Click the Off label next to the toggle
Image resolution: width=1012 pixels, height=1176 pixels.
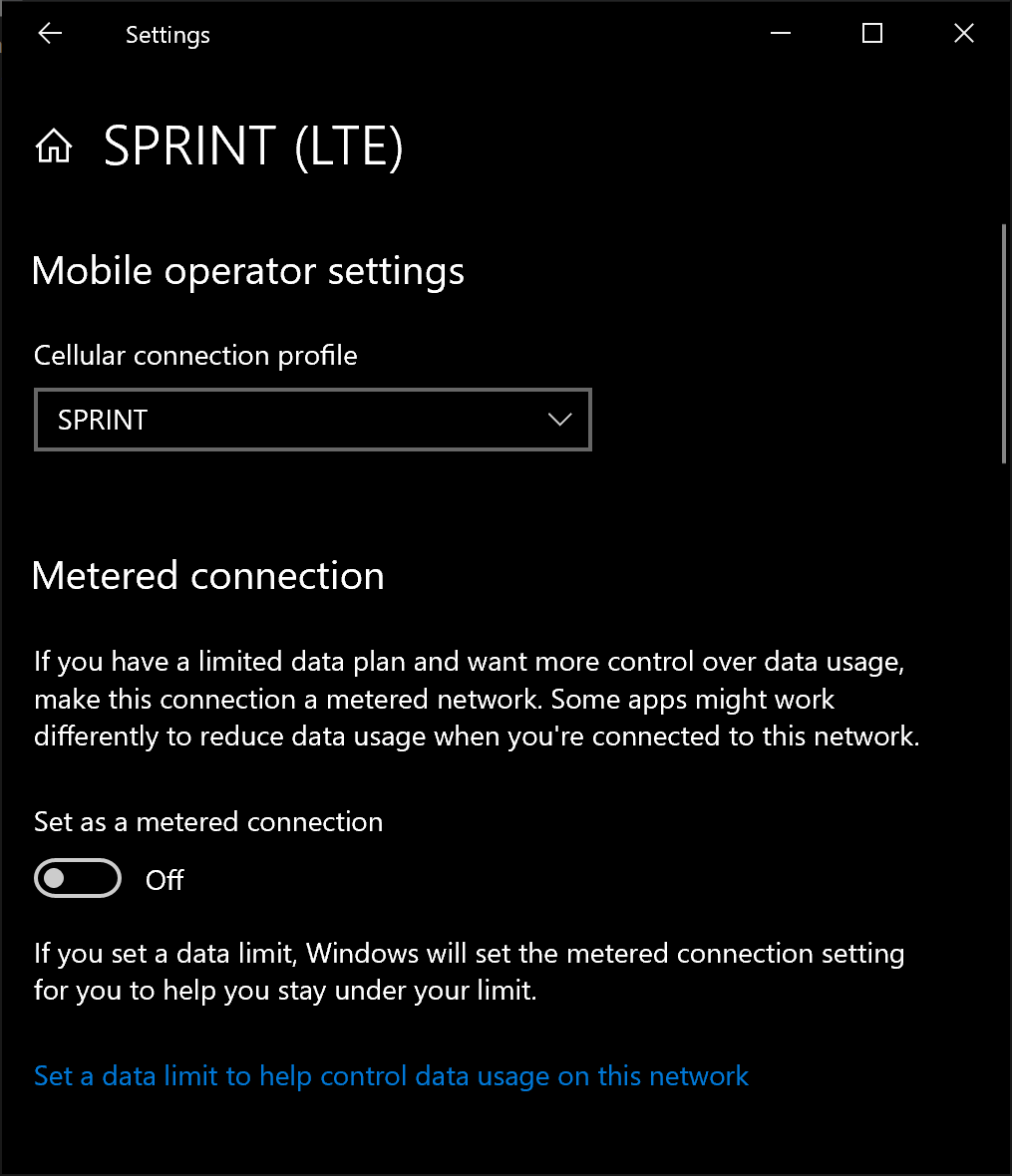click(x=165, y=880)
